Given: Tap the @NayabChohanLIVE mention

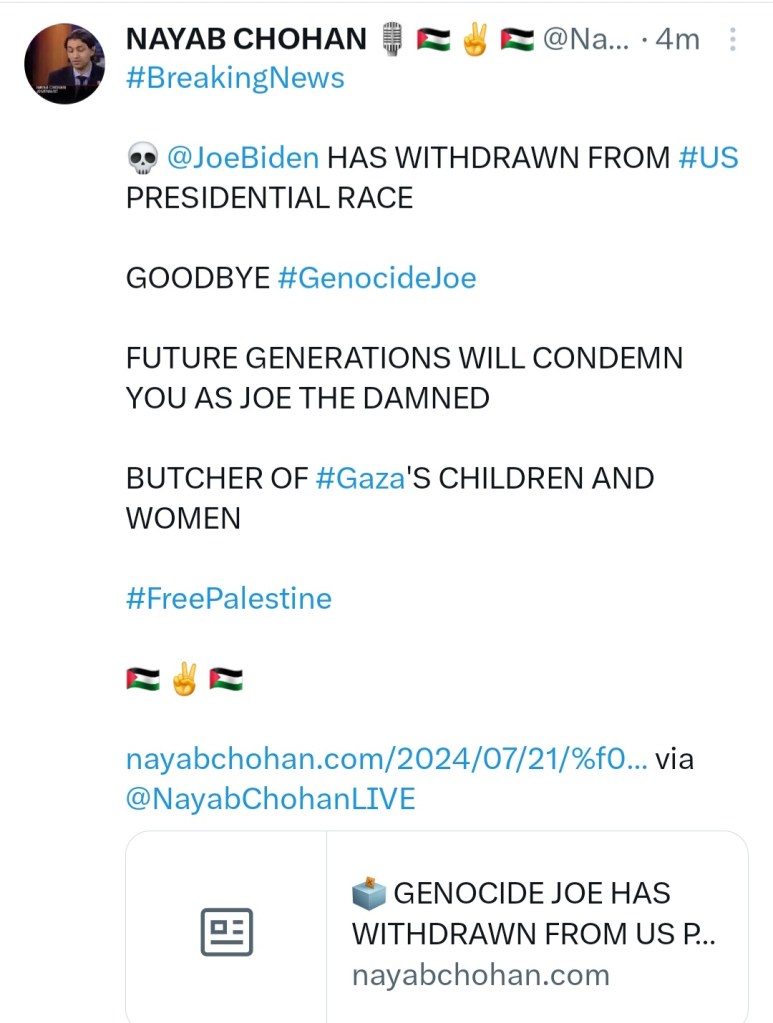Looking at the screenshot, I should tap(270, 799).
